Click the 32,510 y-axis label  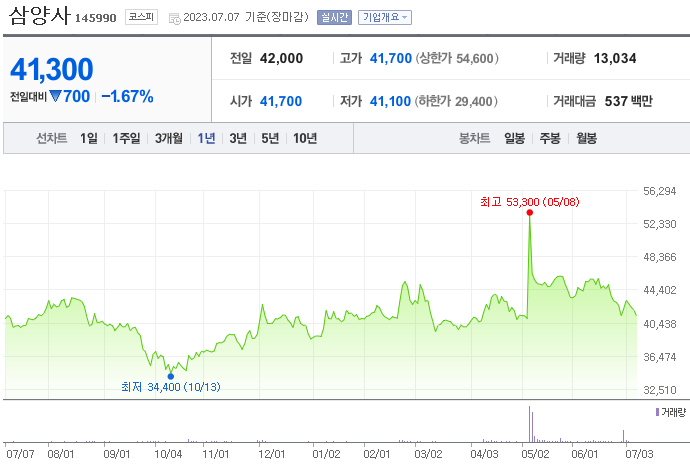coord(660,390)
